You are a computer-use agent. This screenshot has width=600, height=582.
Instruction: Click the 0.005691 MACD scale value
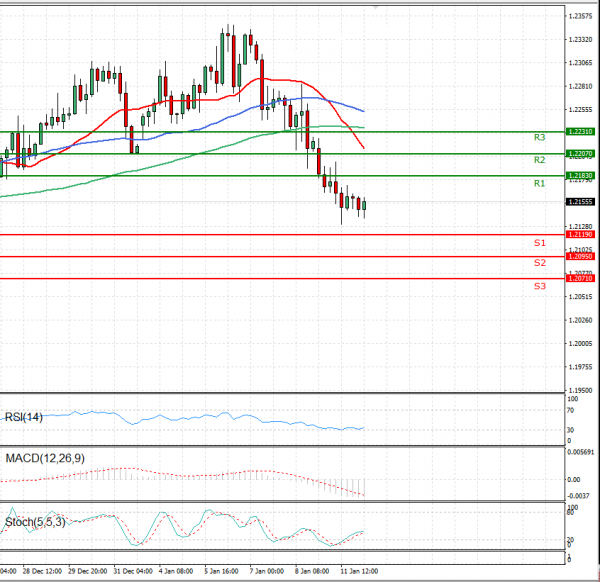tap(580, 452)
